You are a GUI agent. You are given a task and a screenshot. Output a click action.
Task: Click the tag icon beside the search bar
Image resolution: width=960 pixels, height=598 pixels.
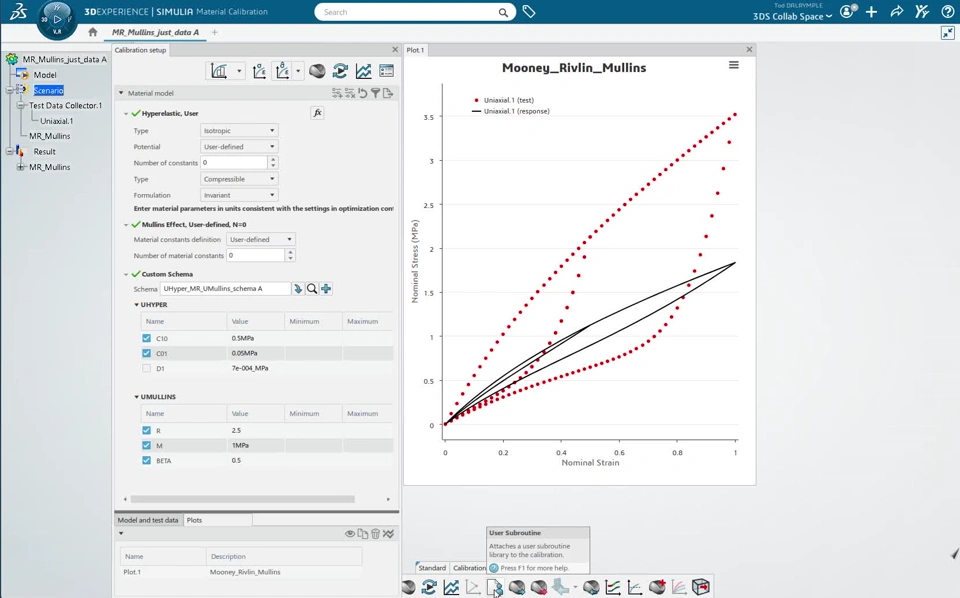[529, 12]
